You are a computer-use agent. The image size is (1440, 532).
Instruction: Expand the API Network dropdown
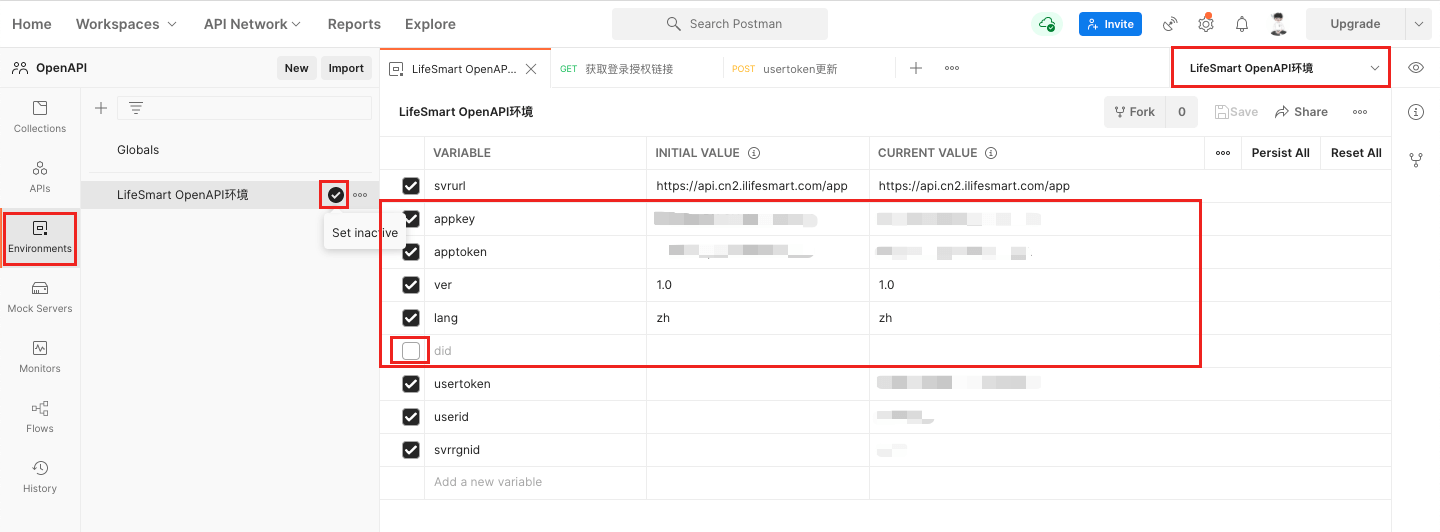pyautogui.click(x=253, y=24)
